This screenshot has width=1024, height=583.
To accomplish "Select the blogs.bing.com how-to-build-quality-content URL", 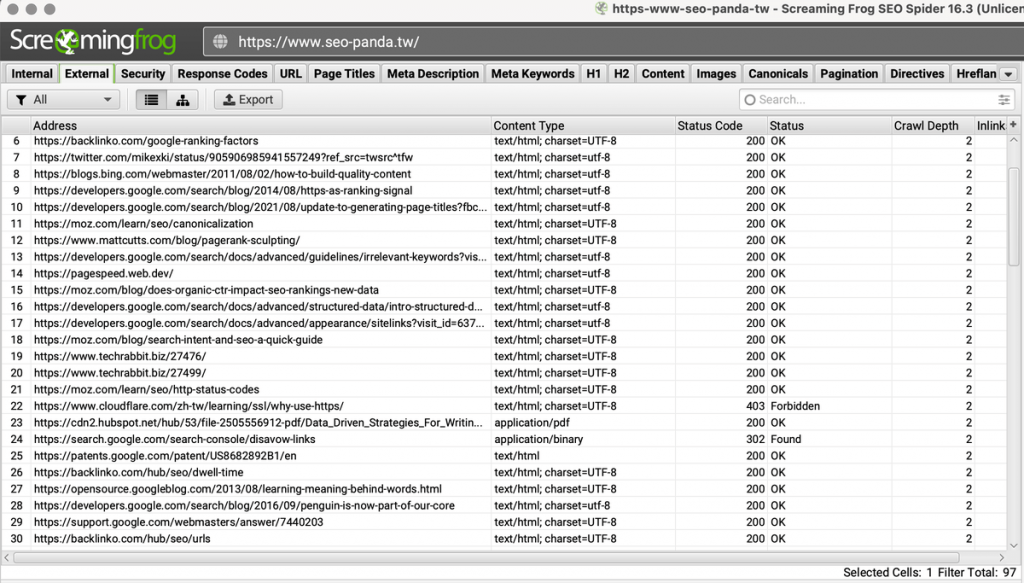I will [x=223, y=174].
